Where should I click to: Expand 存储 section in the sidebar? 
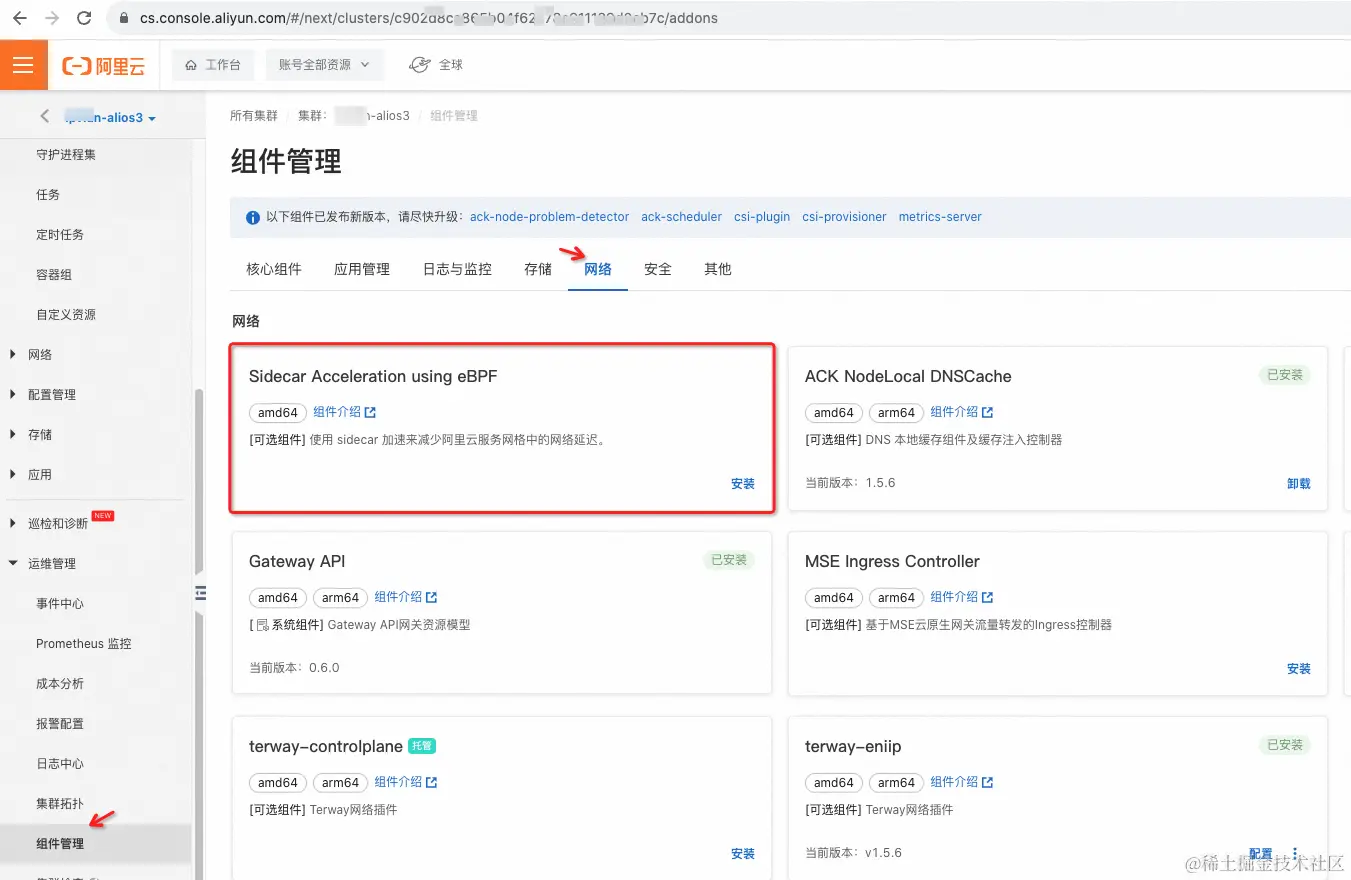coord(40,435)
